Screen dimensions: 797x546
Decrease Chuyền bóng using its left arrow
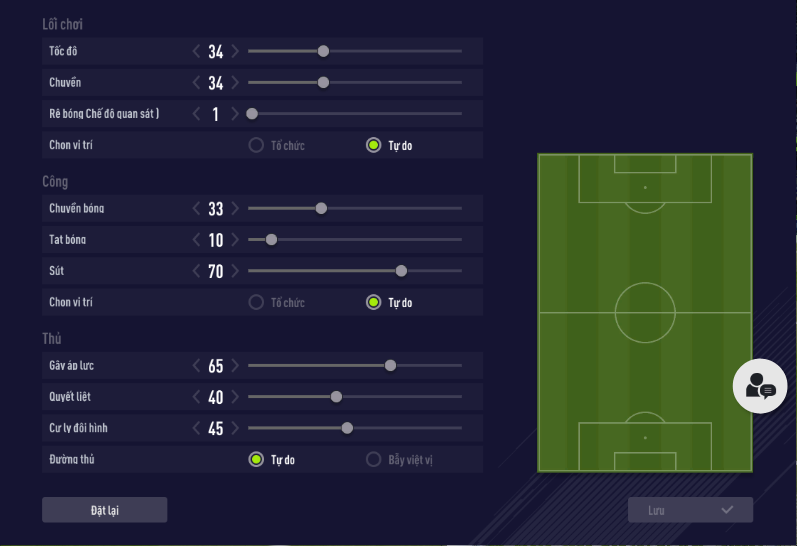point(197,209)
